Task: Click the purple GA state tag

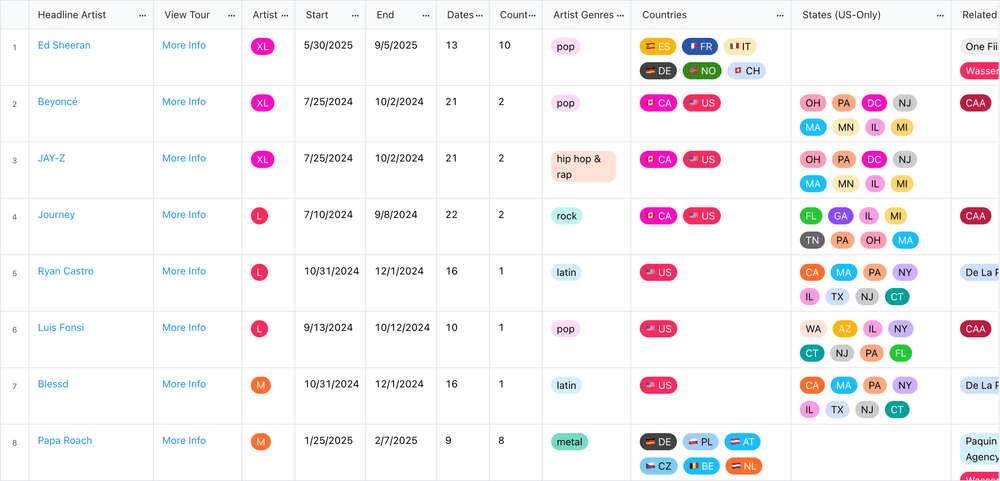Action: pos(841,216)
